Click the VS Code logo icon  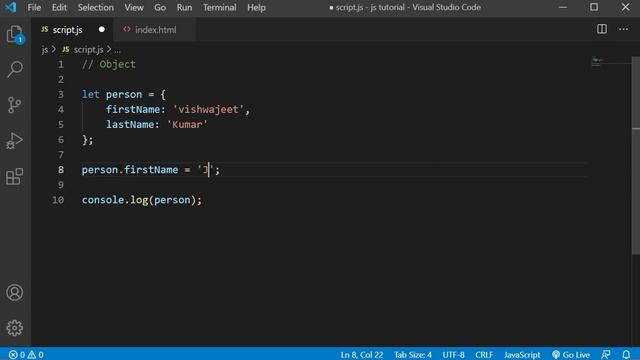11,7
